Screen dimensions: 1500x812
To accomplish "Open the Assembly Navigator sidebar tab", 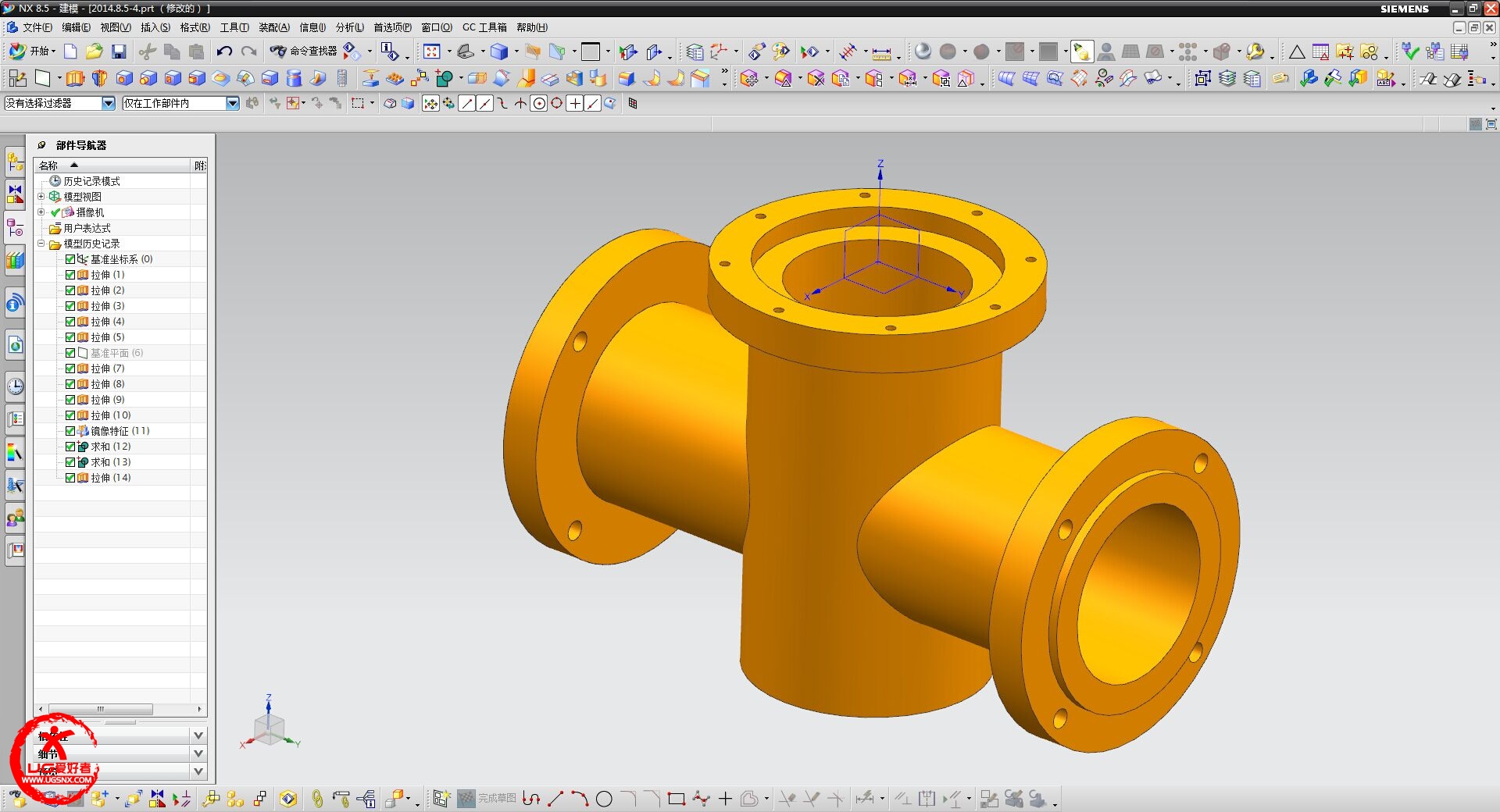I will 15,162.
